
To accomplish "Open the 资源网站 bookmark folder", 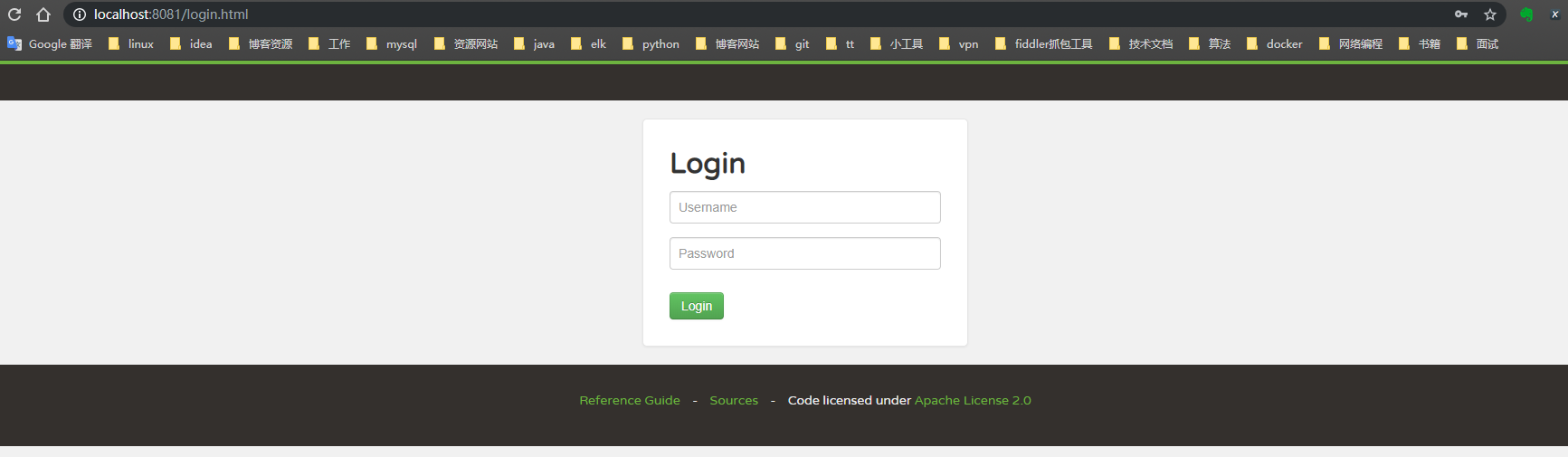I will pos(466,43).
